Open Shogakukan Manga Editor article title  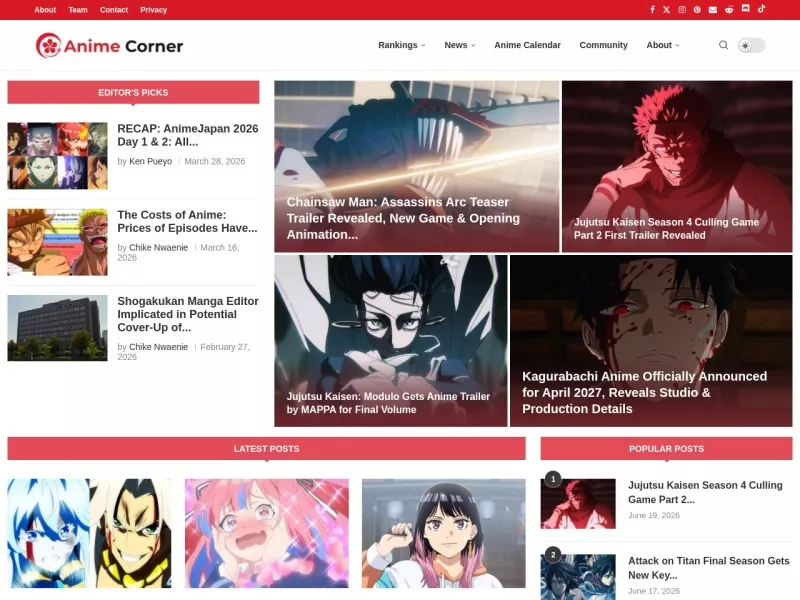tap(188, 314)
